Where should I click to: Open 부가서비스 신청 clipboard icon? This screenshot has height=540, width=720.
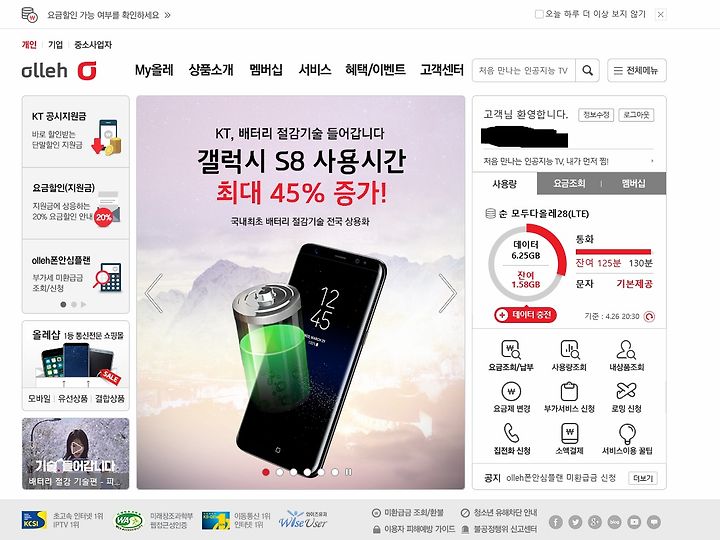click(569, 391)
